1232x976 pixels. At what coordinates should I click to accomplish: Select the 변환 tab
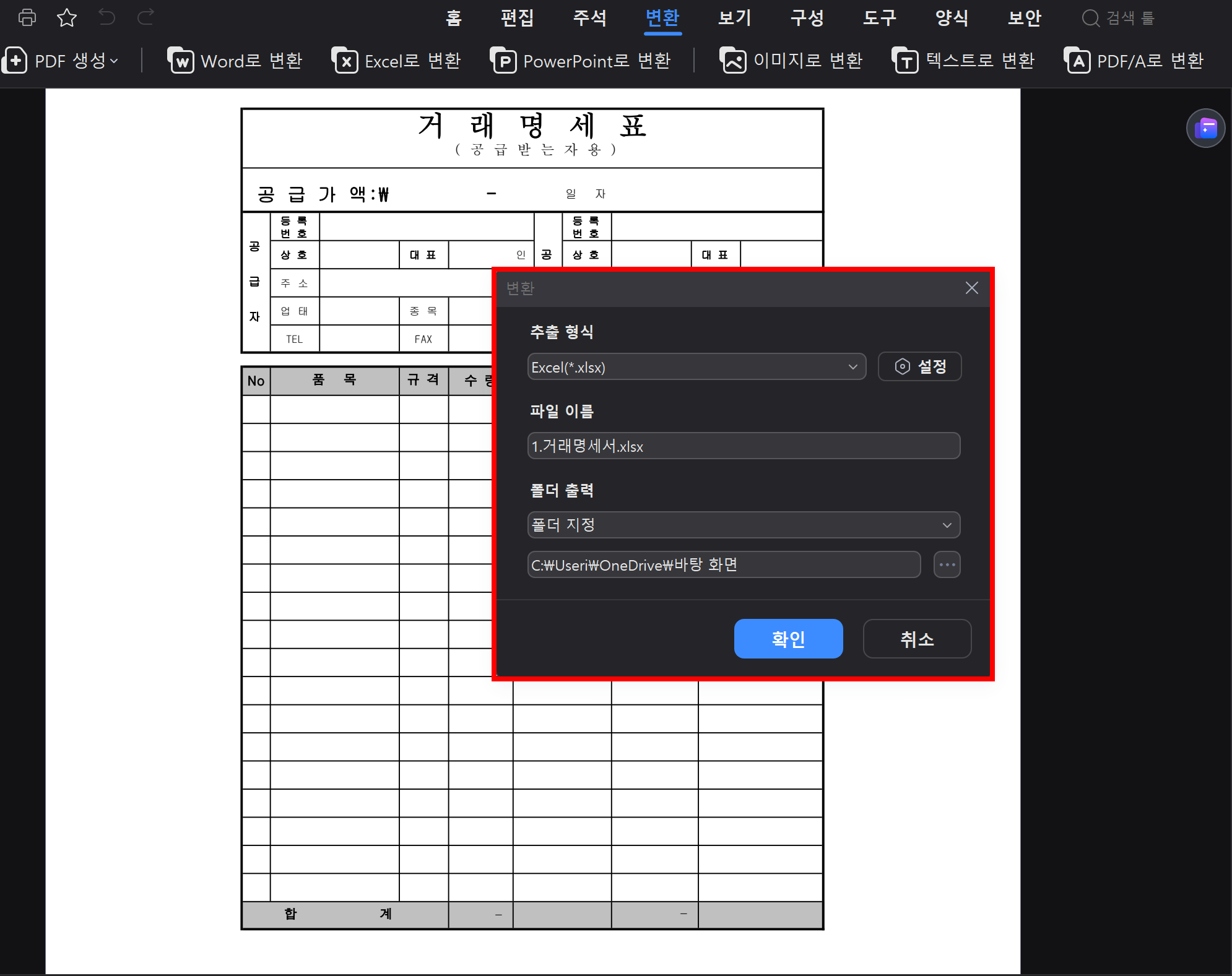tap(662, 18)
